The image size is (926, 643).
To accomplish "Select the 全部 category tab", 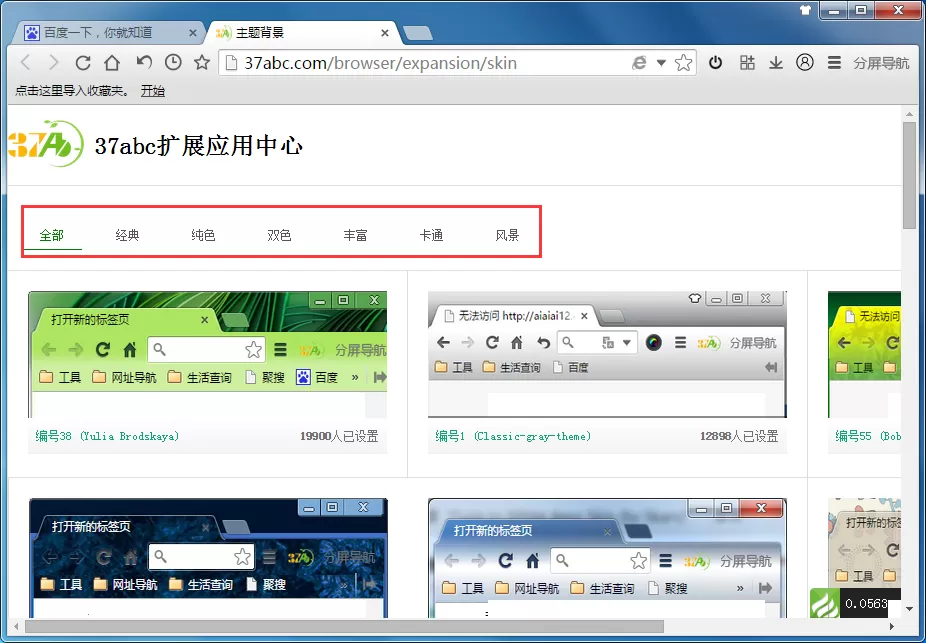I will click(x=52, y=235).
